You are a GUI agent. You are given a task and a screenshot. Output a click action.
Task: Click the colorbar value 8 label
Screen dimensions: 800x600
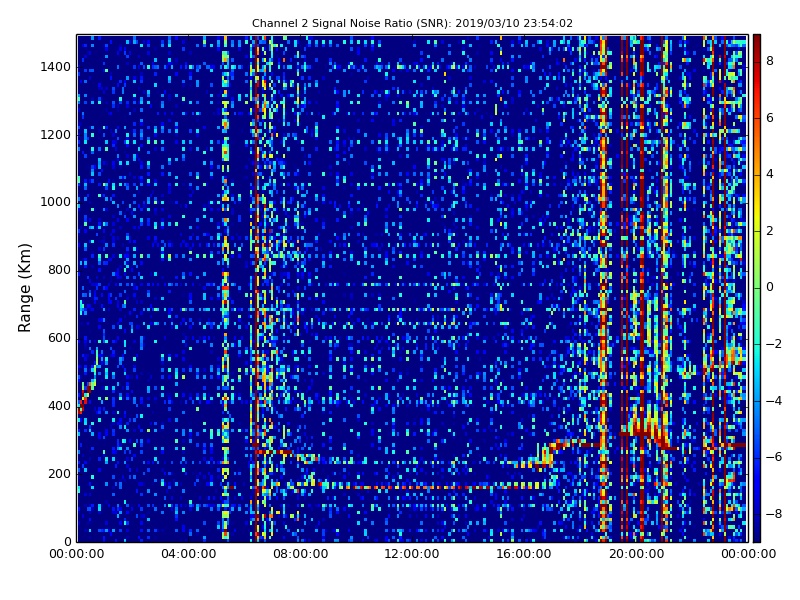(770, 61)
